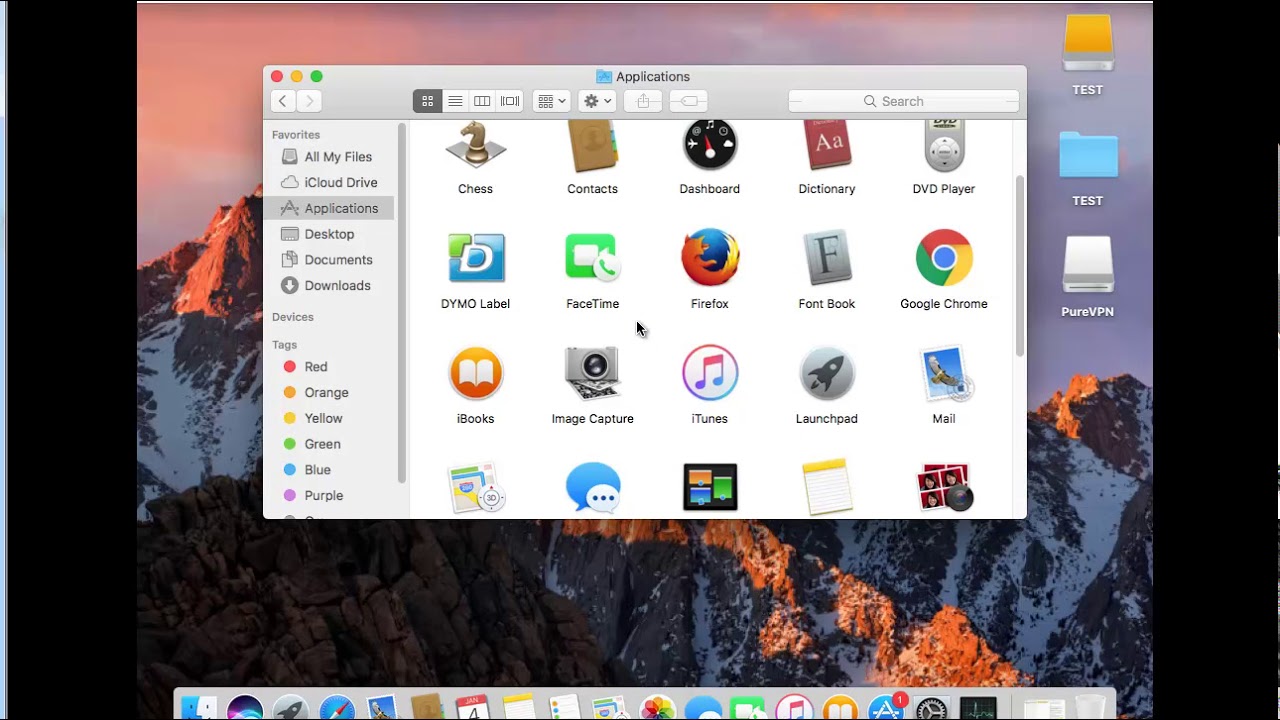Select the yellow Notes icon in Finder
1280x720 pixels.
pyautogui.click(x=827, y=488)
